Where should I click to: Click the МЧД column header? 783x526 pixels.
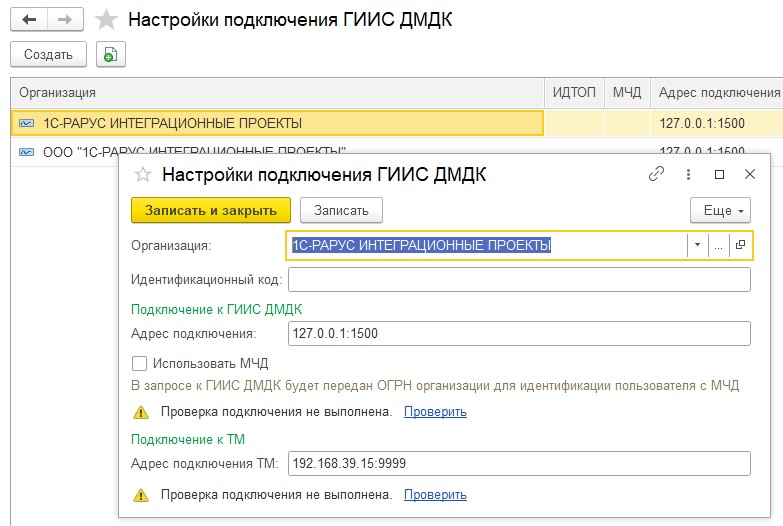point(627,92)
